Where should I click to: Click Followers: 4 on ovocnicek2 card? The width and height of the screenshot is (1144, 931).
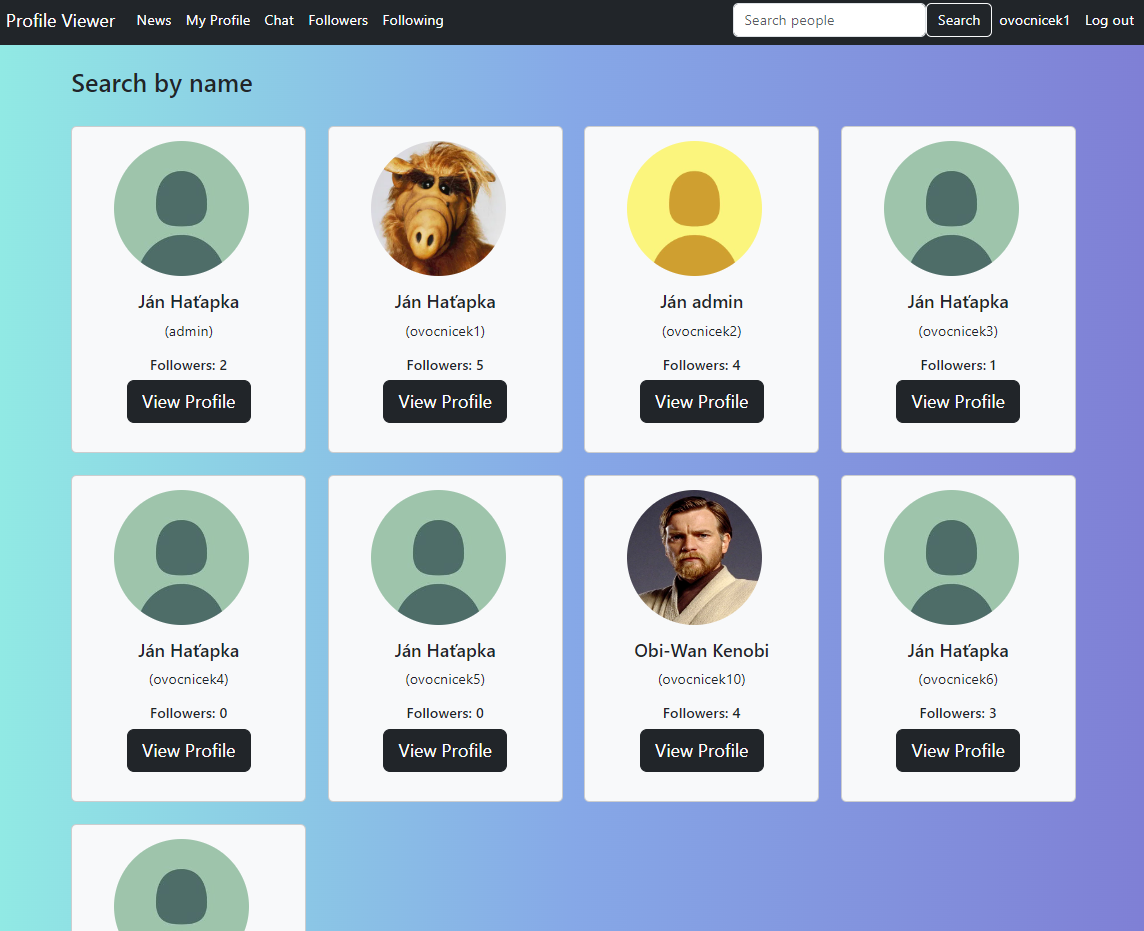pyautogui.click(x=702, y=365)
